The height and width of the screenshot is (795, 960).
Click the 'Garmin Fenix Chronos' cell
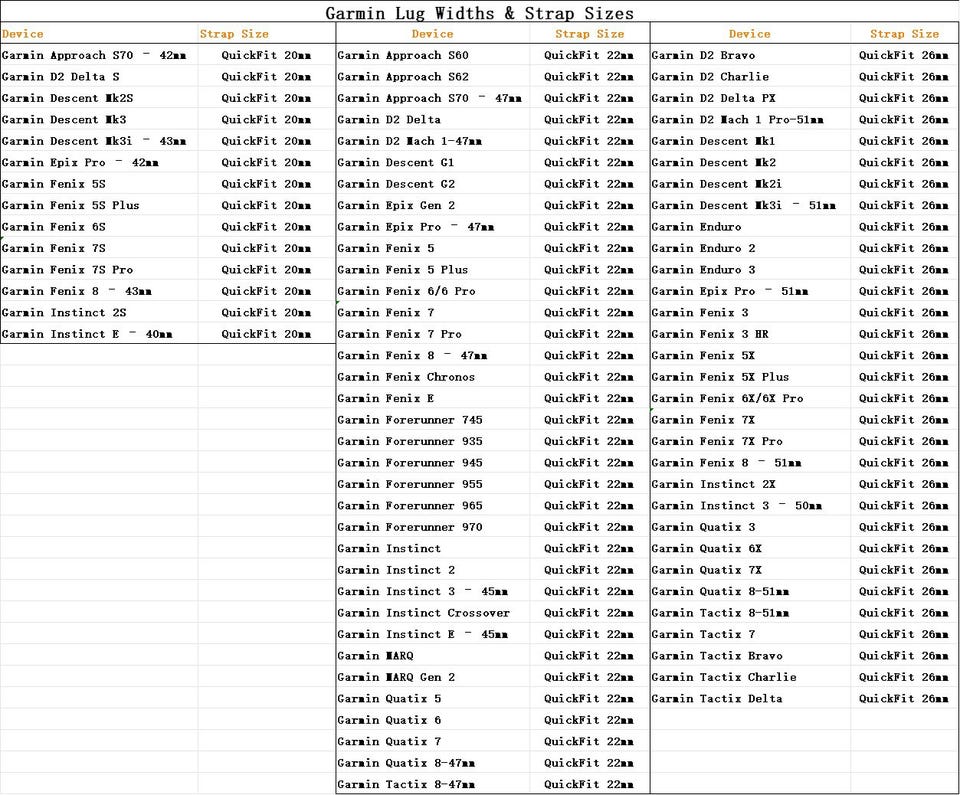pyautogui.click(x=433, y=377)
